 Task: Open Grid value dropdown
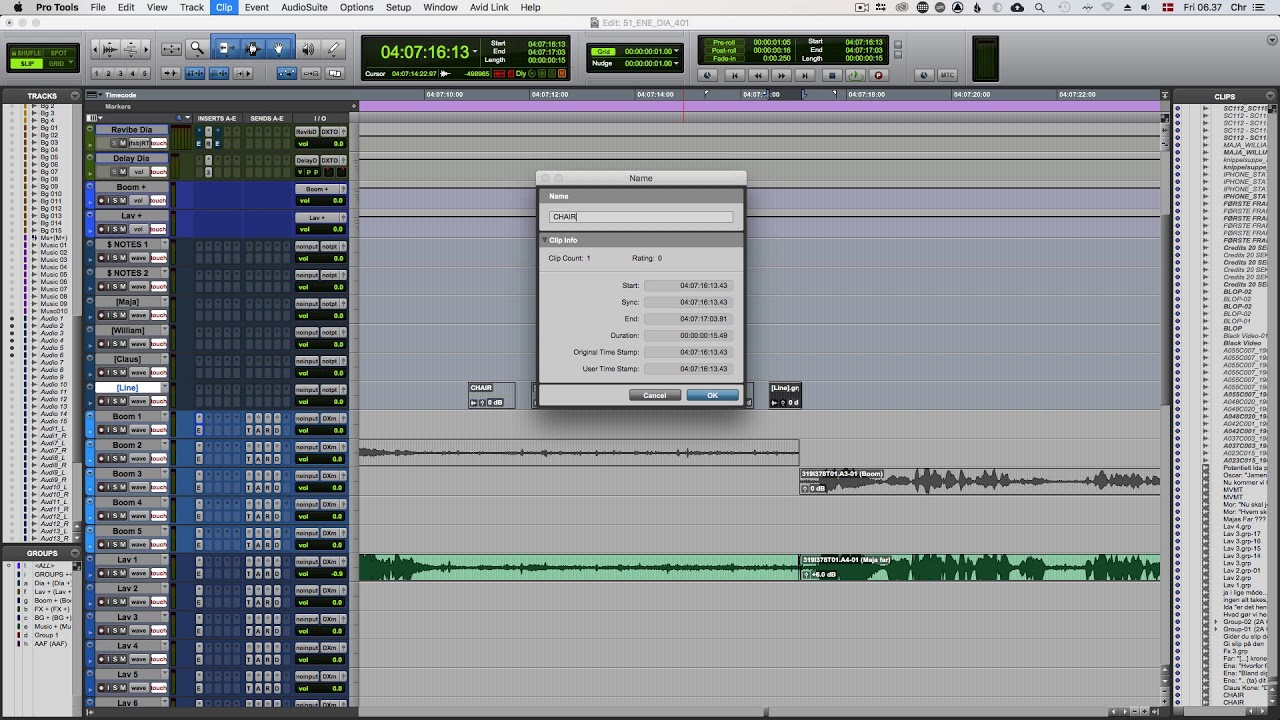[x=677, y=51]
